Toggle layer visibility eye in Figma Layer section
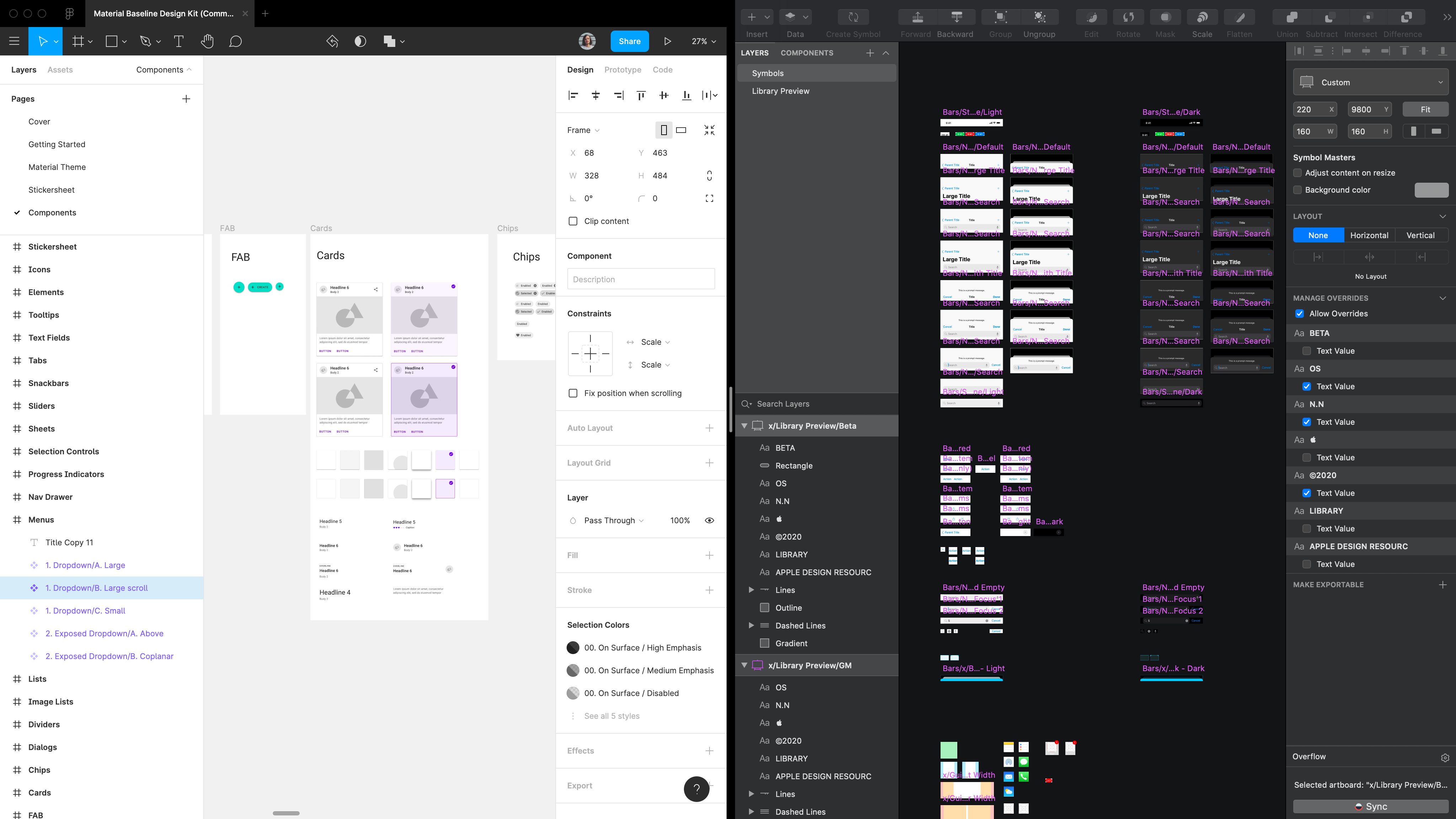1456x819 pixels. [x=710, y=520]
